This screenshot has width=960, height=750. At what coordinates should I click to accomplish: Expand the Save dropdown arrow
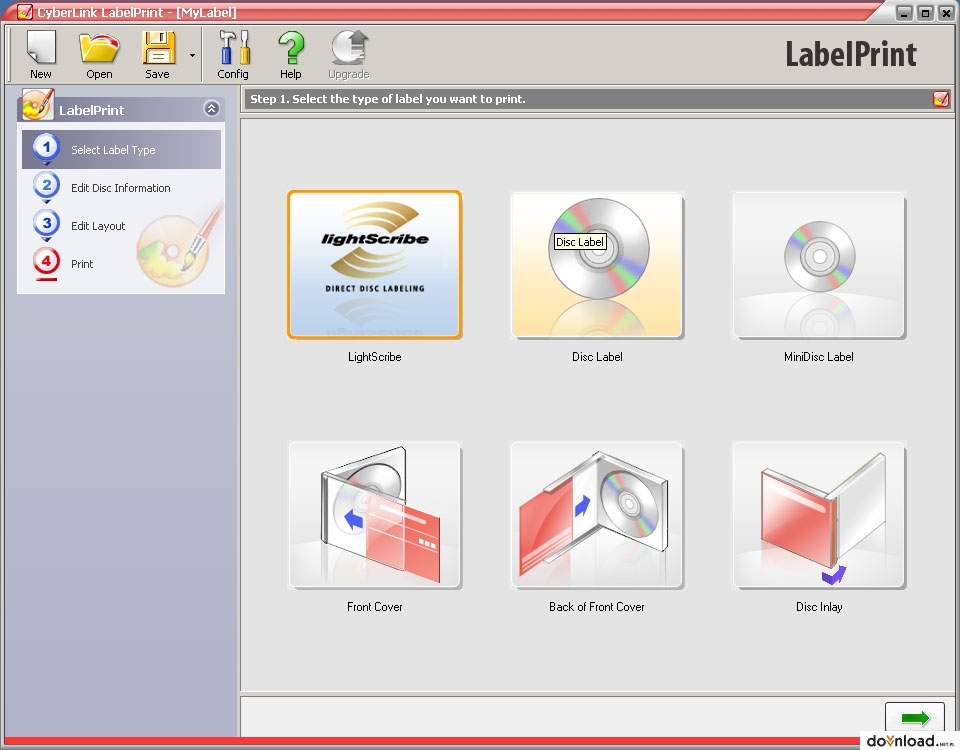[x=192, y=56]
